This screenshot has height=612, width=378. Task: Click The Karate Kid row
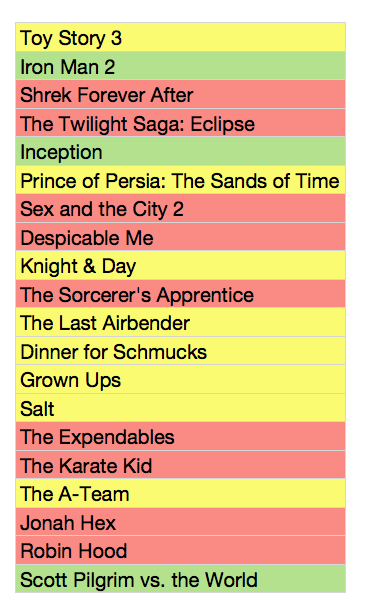pyautogui.click(x=180, y=465)
